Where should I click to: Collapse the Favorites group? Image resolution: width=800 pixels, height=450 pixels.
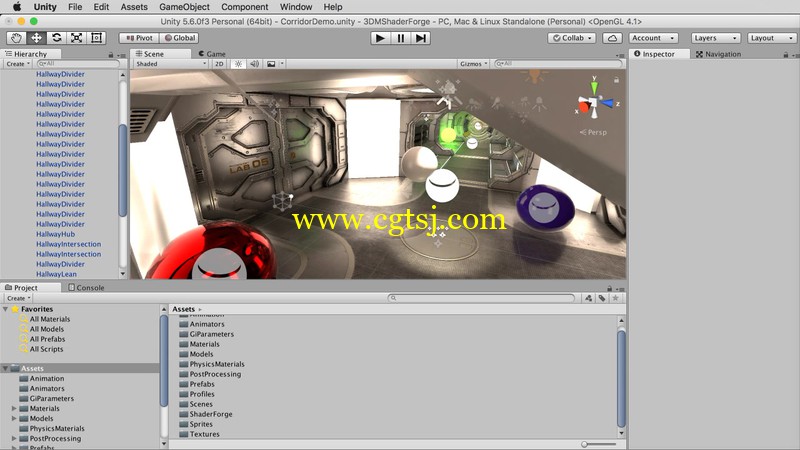[6, 309]
